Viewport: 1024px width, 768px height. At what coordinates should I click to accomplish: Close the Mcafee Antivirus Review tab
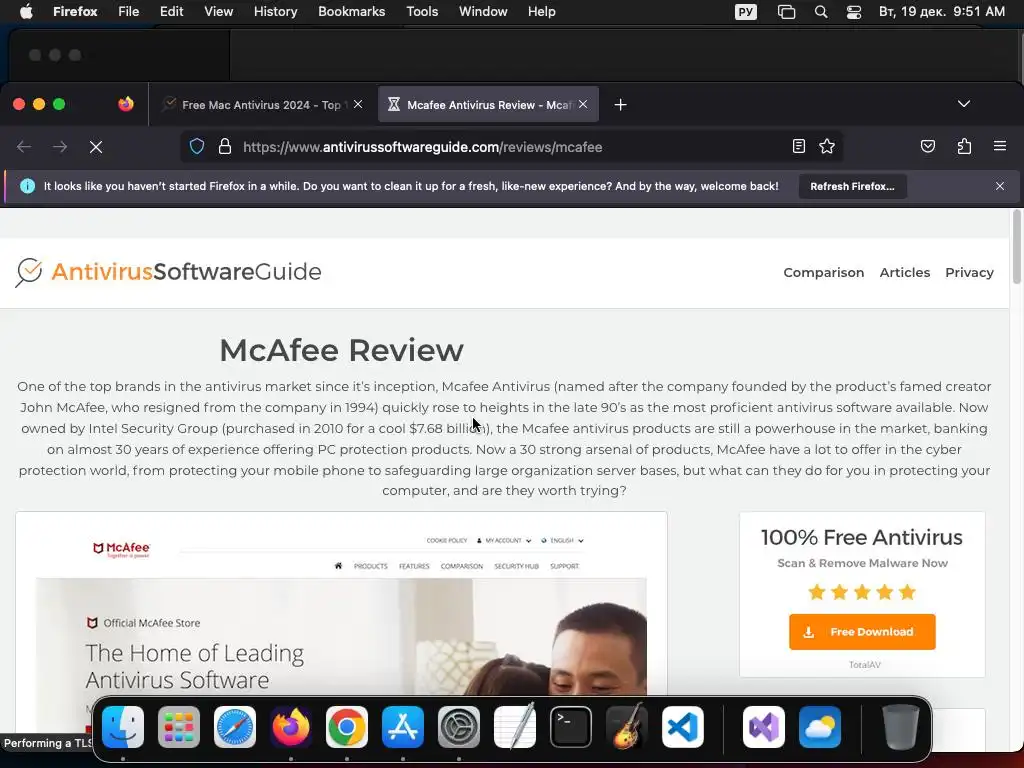click(583, 104)
